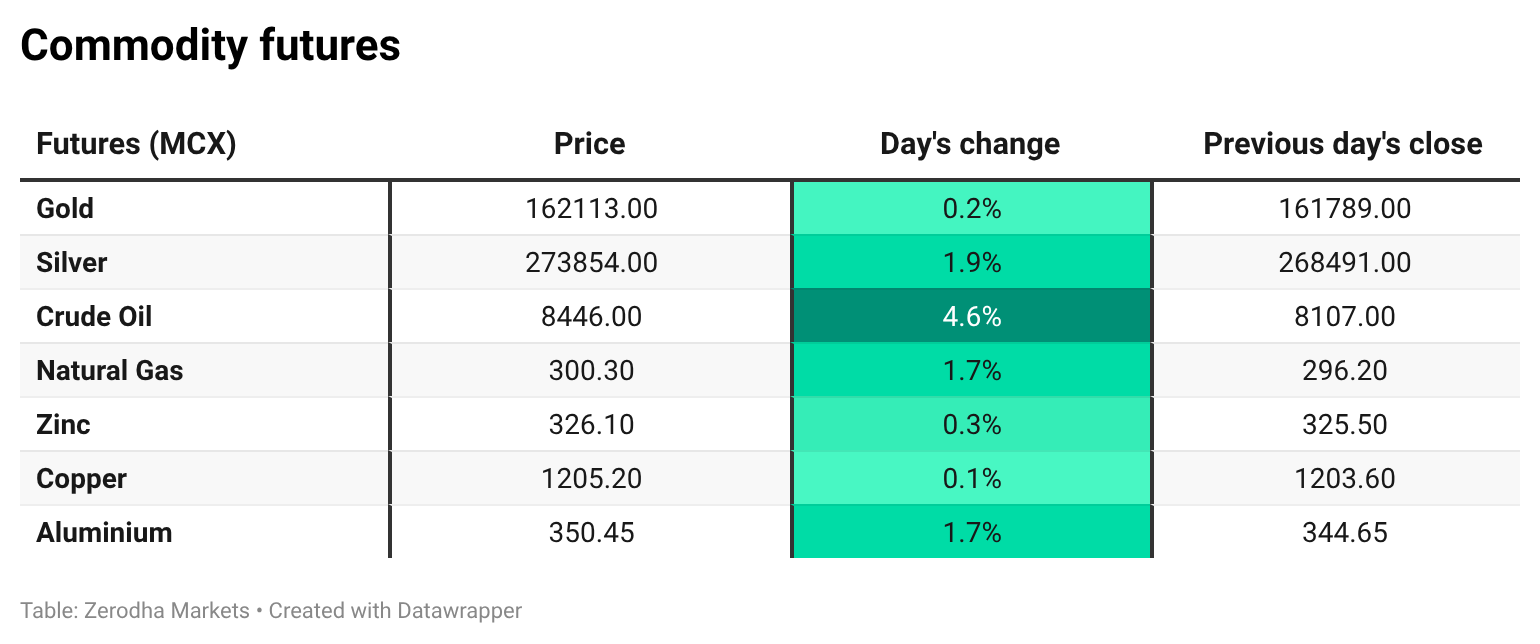
Task: Click the Commodity futures title
Action: point(210,46)
